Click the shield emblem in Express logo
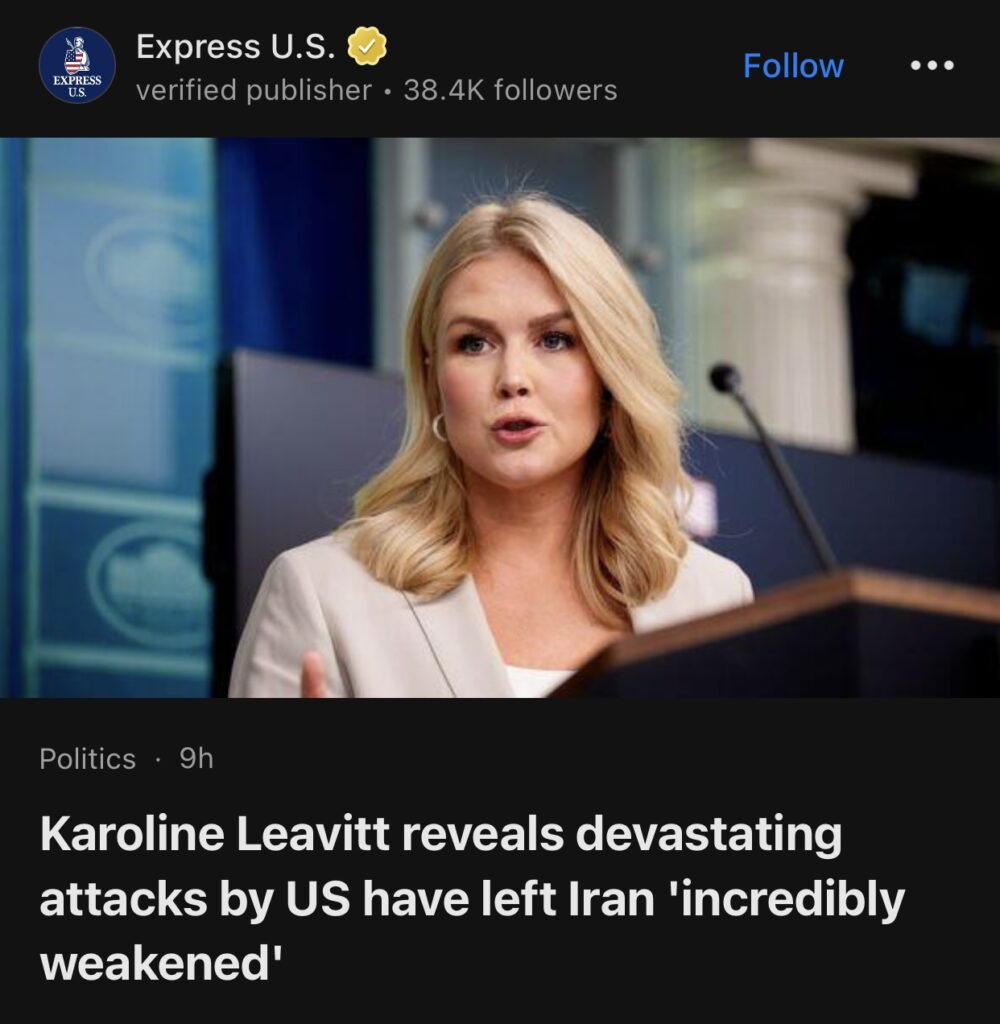Image resolution: width=1000 pixels, height=1024 pixels. click(76, 61)
